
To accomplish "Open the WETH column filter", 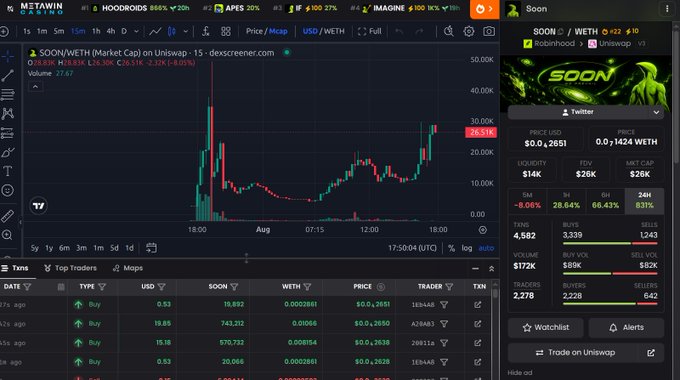I will (307, 286).
